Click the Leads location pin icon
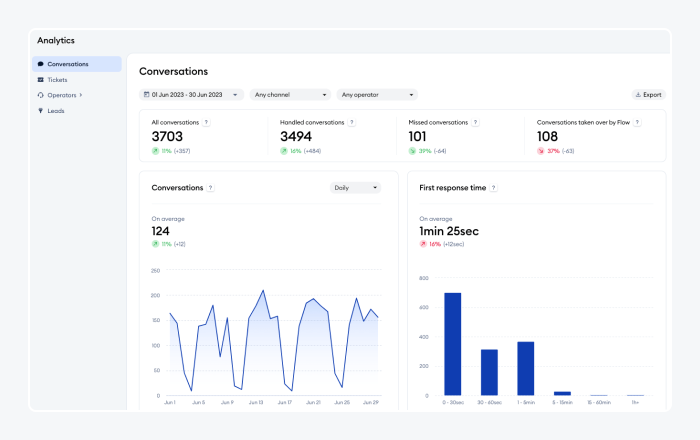Image resolution: width=700 pixels, height=440 pixels. pyautogui.click(x=40, y=111)
